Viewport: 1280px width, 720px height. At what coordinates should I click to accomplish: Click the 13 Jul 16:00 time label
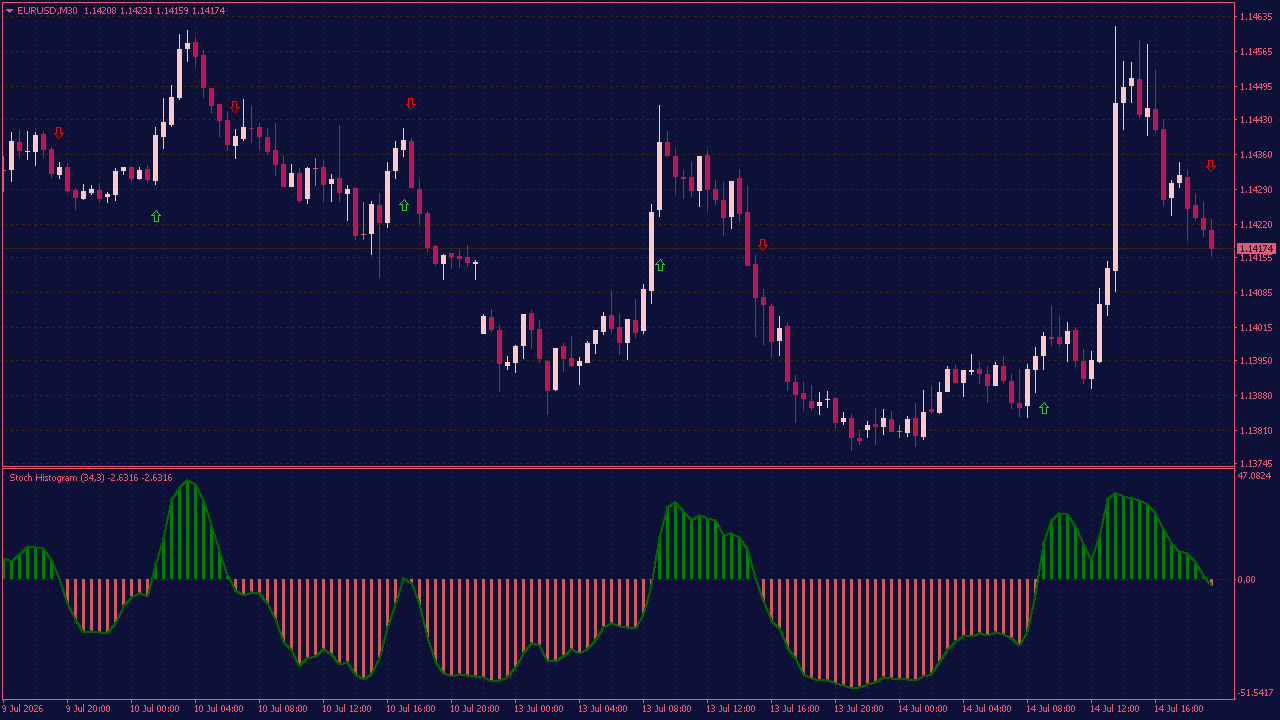point(794,709)
